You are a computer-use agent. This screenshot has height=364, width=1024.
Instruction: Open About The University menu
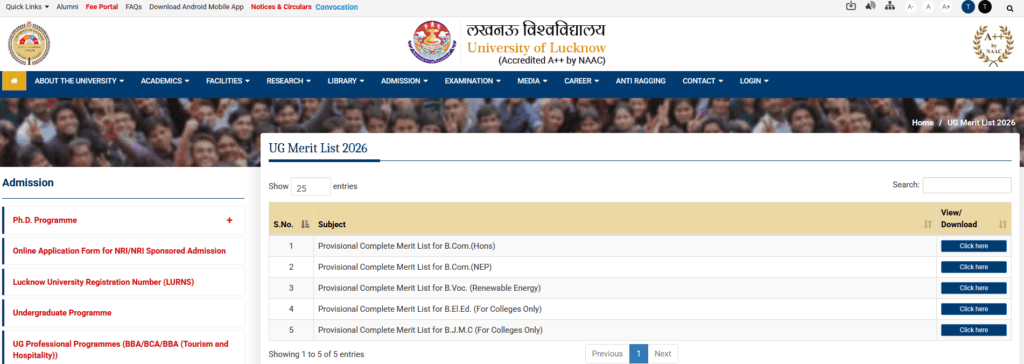tap(79, 81)
